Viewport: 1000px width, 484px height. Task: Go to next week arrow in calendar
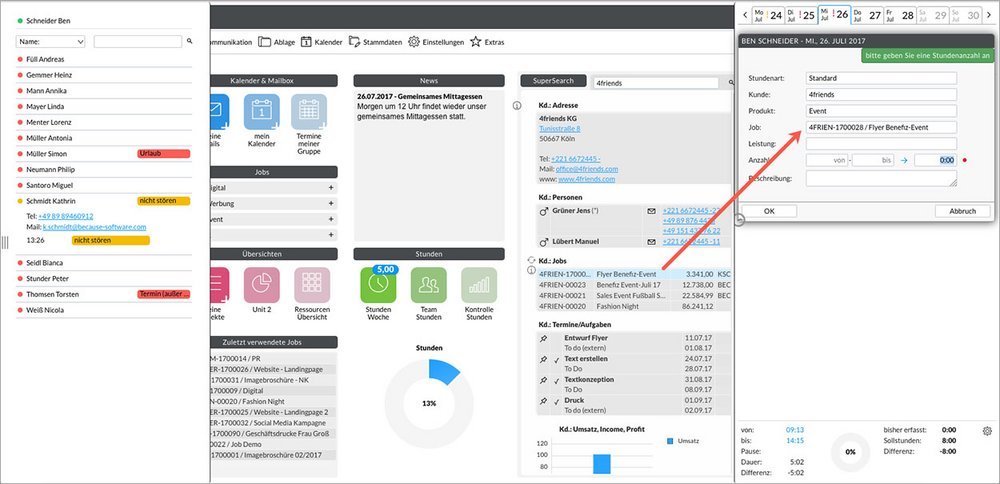coord(989,15)
